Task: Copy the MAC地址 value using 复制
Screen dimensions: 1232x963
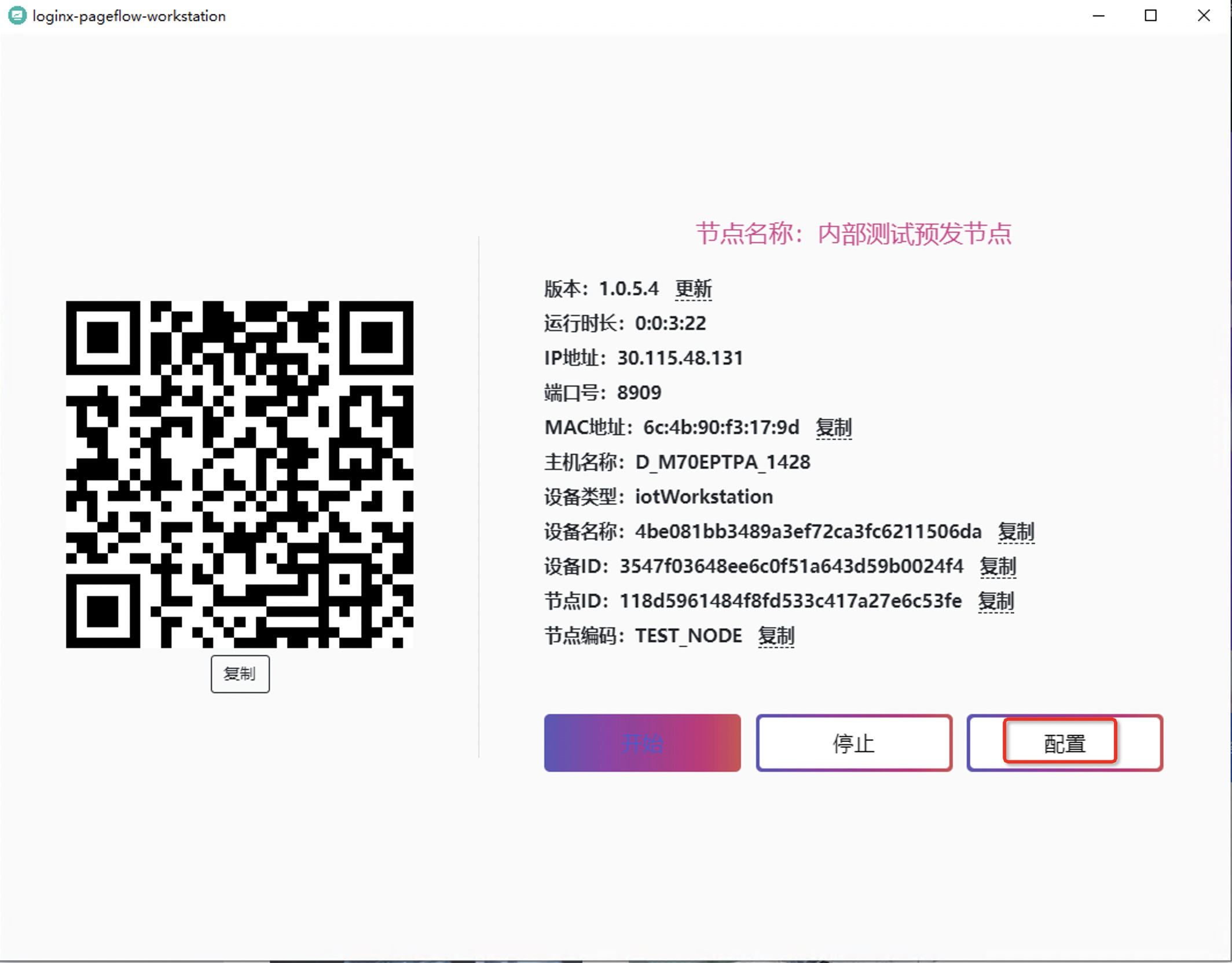Action: click(834, 427)
